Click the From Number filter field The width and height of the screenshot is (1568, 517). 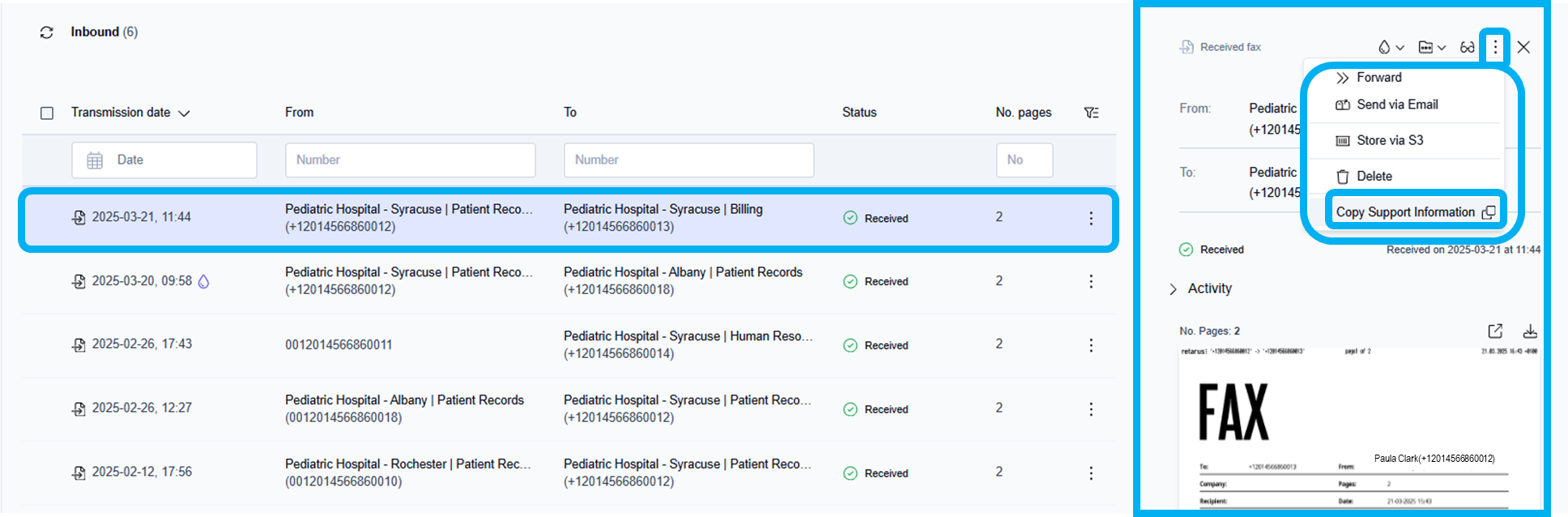tap(410, 160)
